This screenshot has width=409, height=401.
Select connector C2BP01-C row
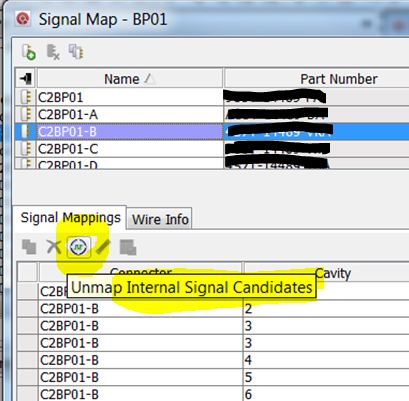point(212,149)
